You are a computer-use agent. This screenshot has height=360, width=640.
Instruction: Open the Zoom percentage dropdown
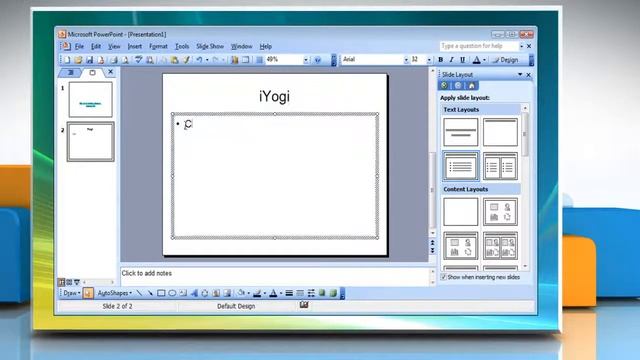click(x=306, y=60)
